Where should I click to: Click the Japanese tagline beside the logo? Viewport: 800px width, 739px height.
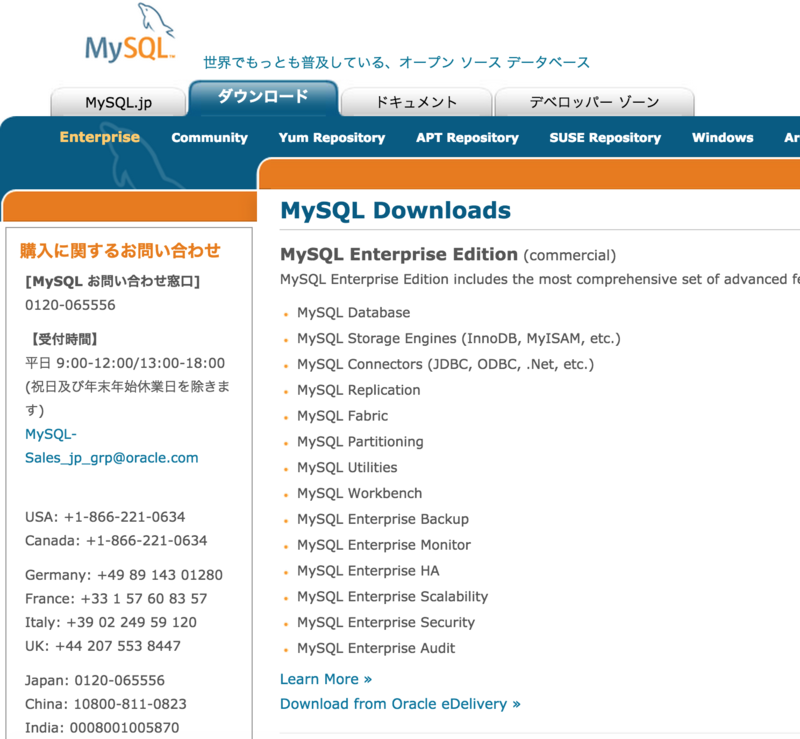396,62
